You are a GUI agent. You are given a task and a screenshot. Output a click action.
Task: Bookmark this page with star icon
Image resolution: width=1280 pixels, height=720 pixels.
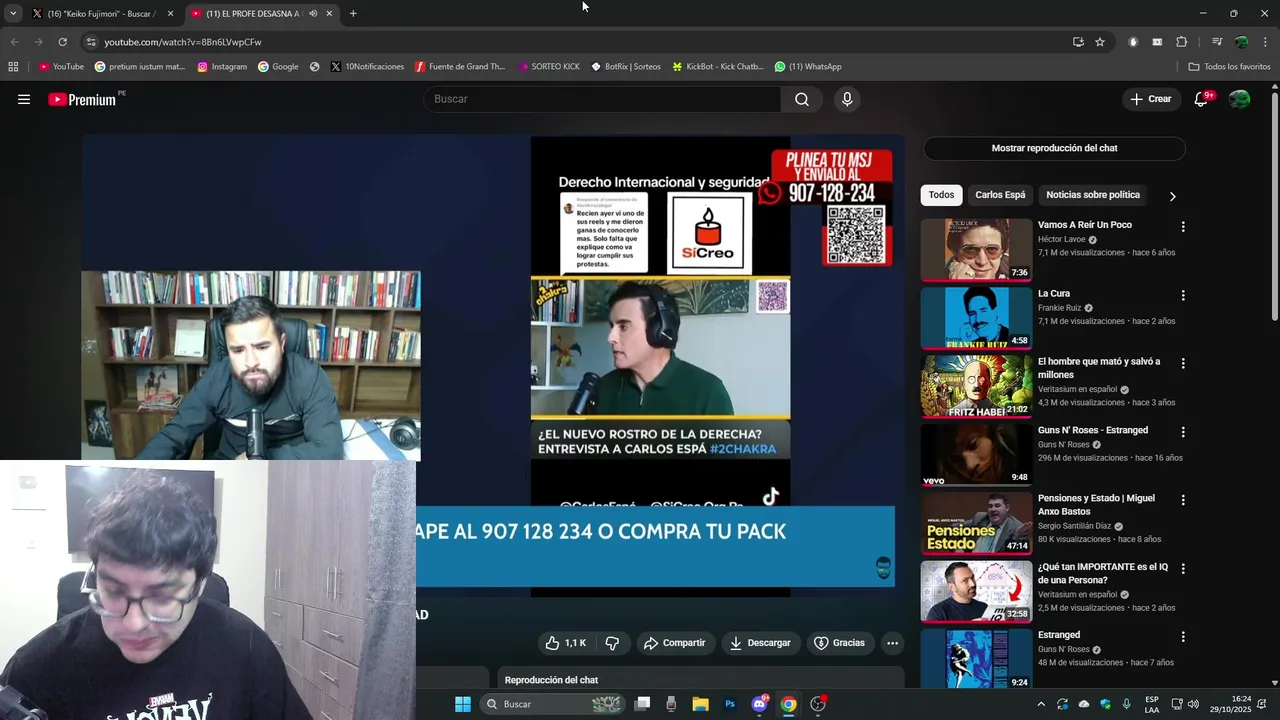[x=1100, y=42]
